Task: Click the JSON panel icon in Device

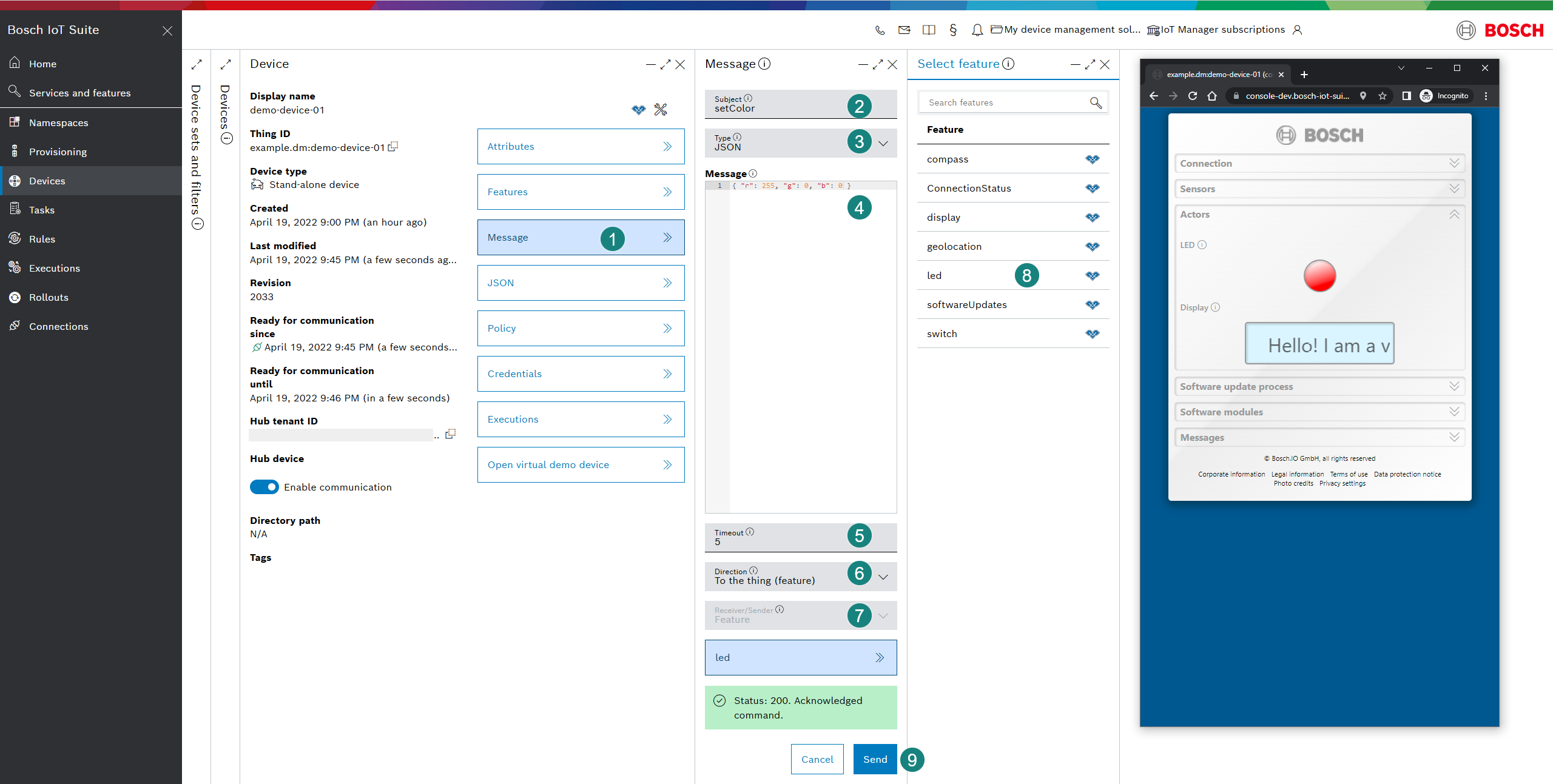Action: 667,283
